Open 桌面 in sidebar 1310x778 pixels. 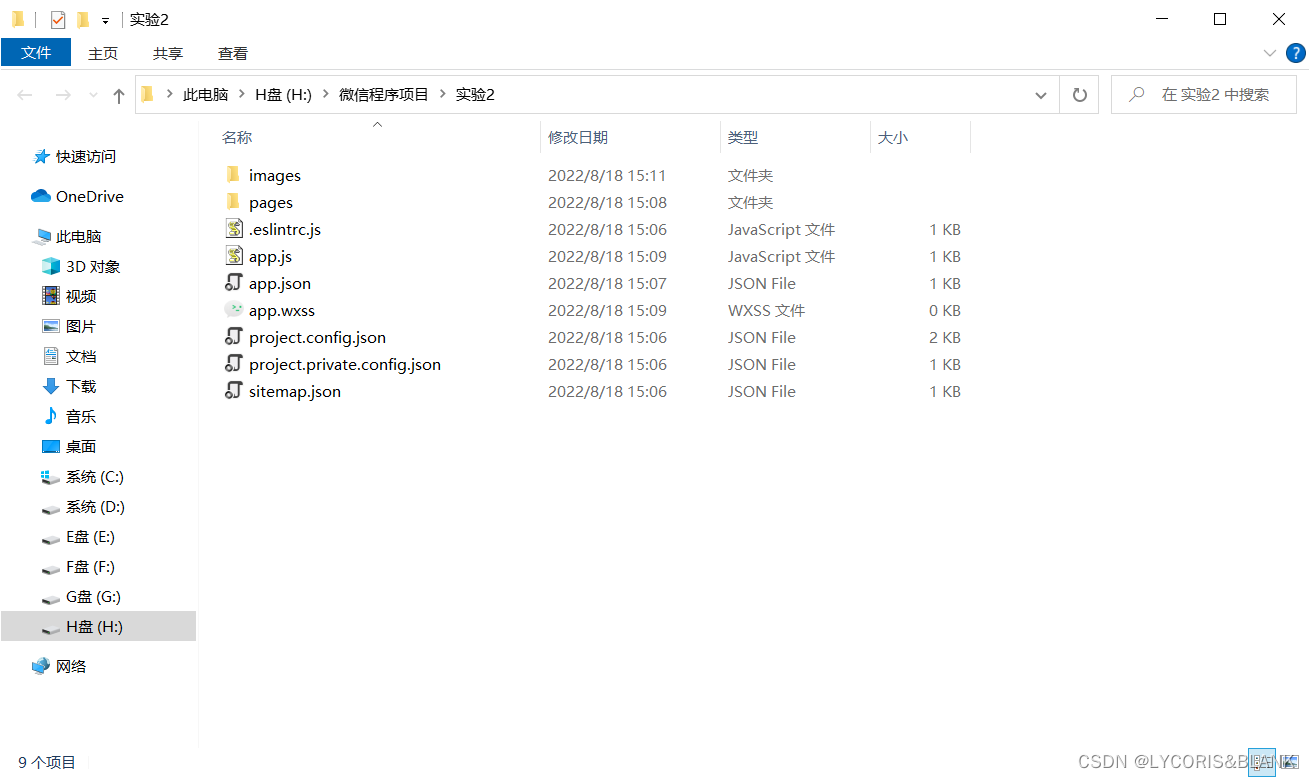click(69, 446)
